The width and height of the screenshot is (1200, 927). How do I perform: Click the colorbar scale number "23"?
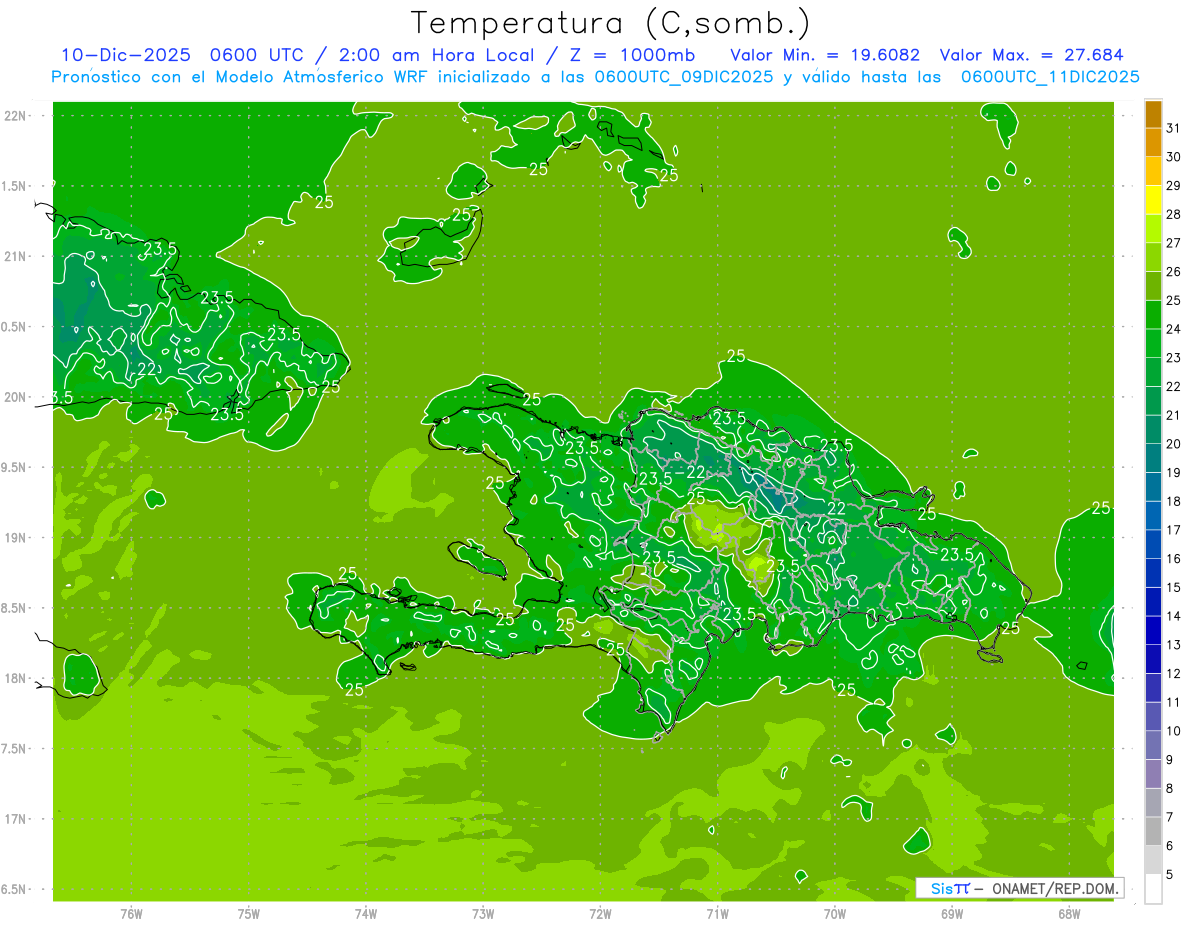tap(1173, 358)
